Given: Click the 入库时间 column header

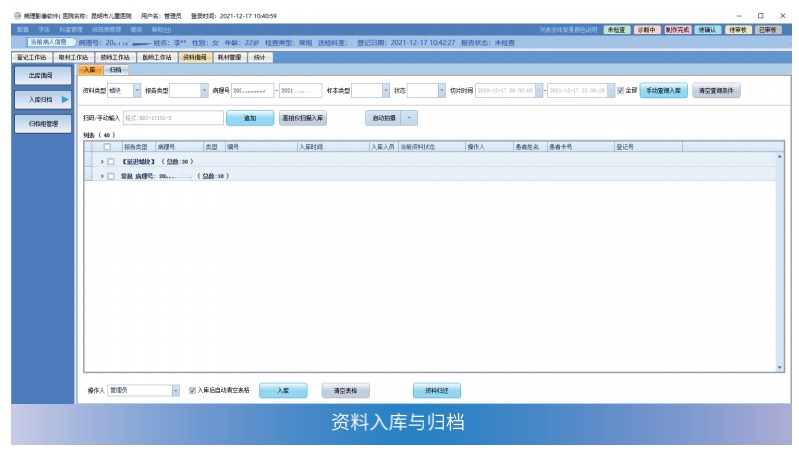Looking at the screenshot, I should coord(333,147).
